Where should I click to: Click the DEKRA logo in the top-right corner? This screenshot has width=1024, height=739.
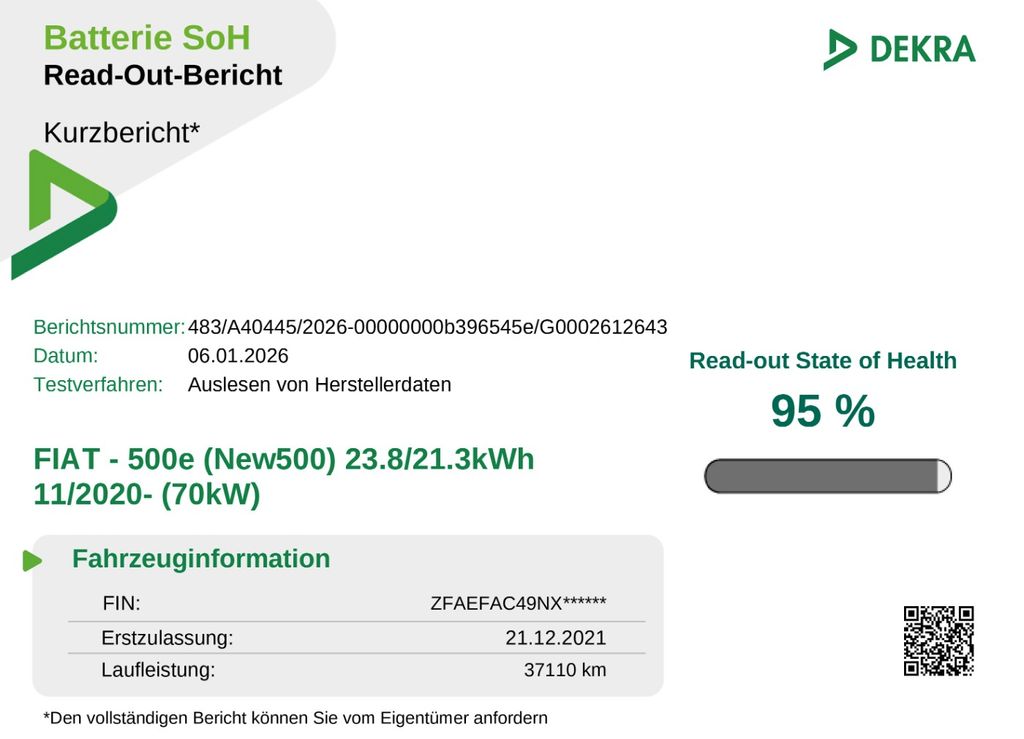899,49
